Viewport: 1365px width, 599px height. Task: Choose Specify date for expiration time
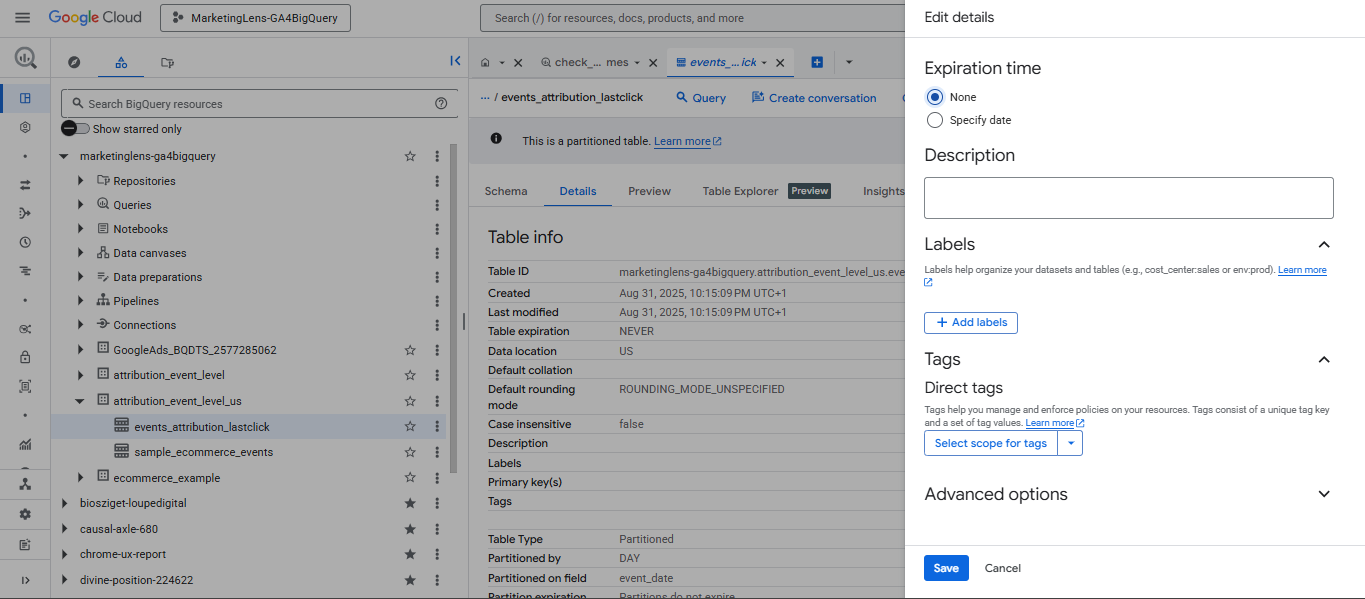(934, 119)
